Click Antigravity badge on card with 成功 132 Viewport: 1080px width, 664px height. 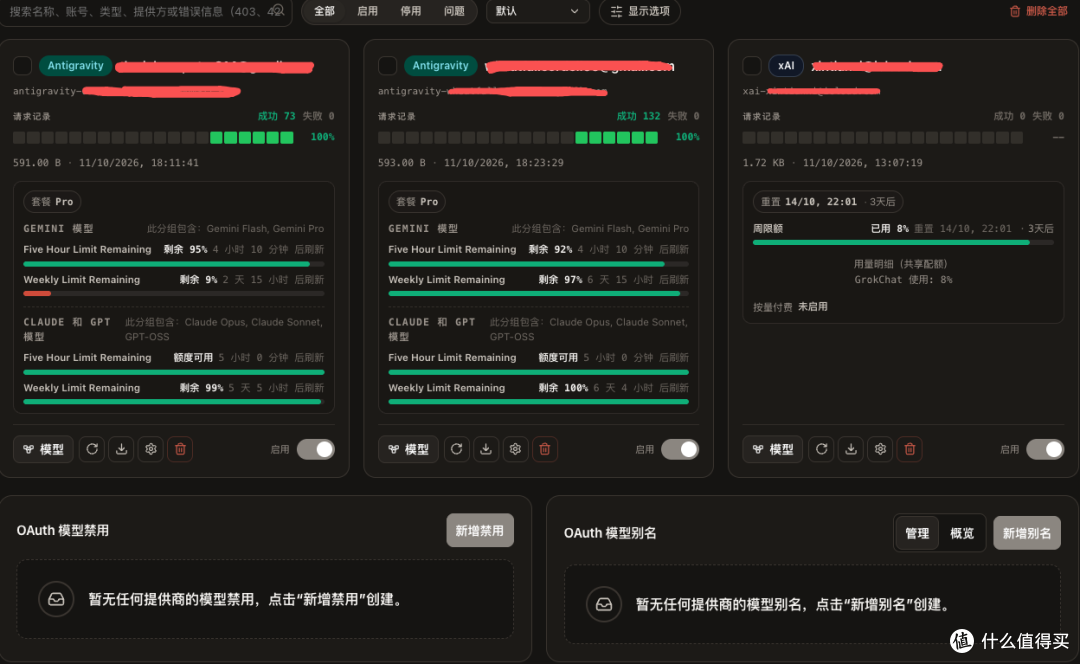tap(440, 65)
